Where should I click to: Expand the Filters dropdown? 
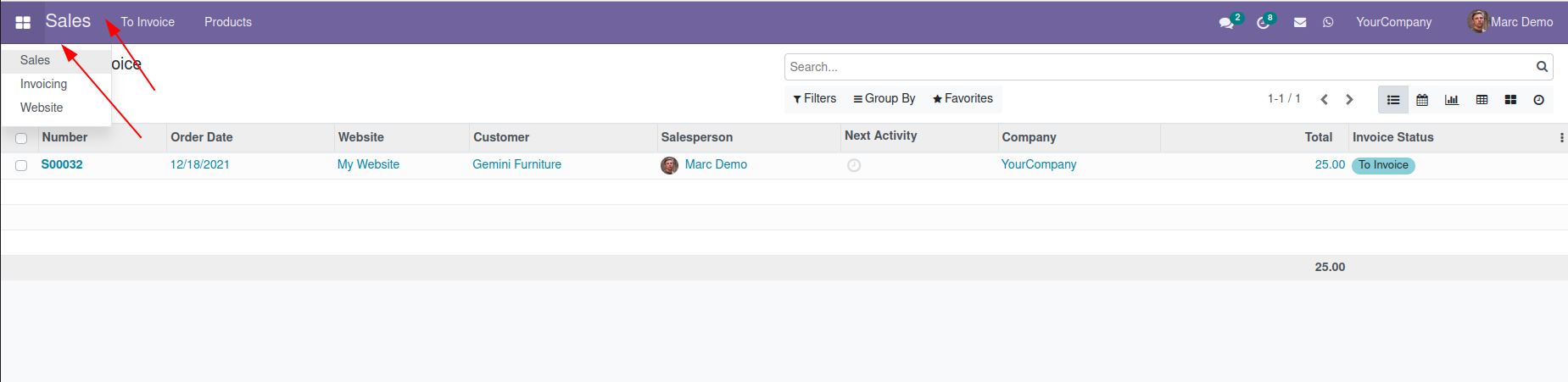(815, 99)
